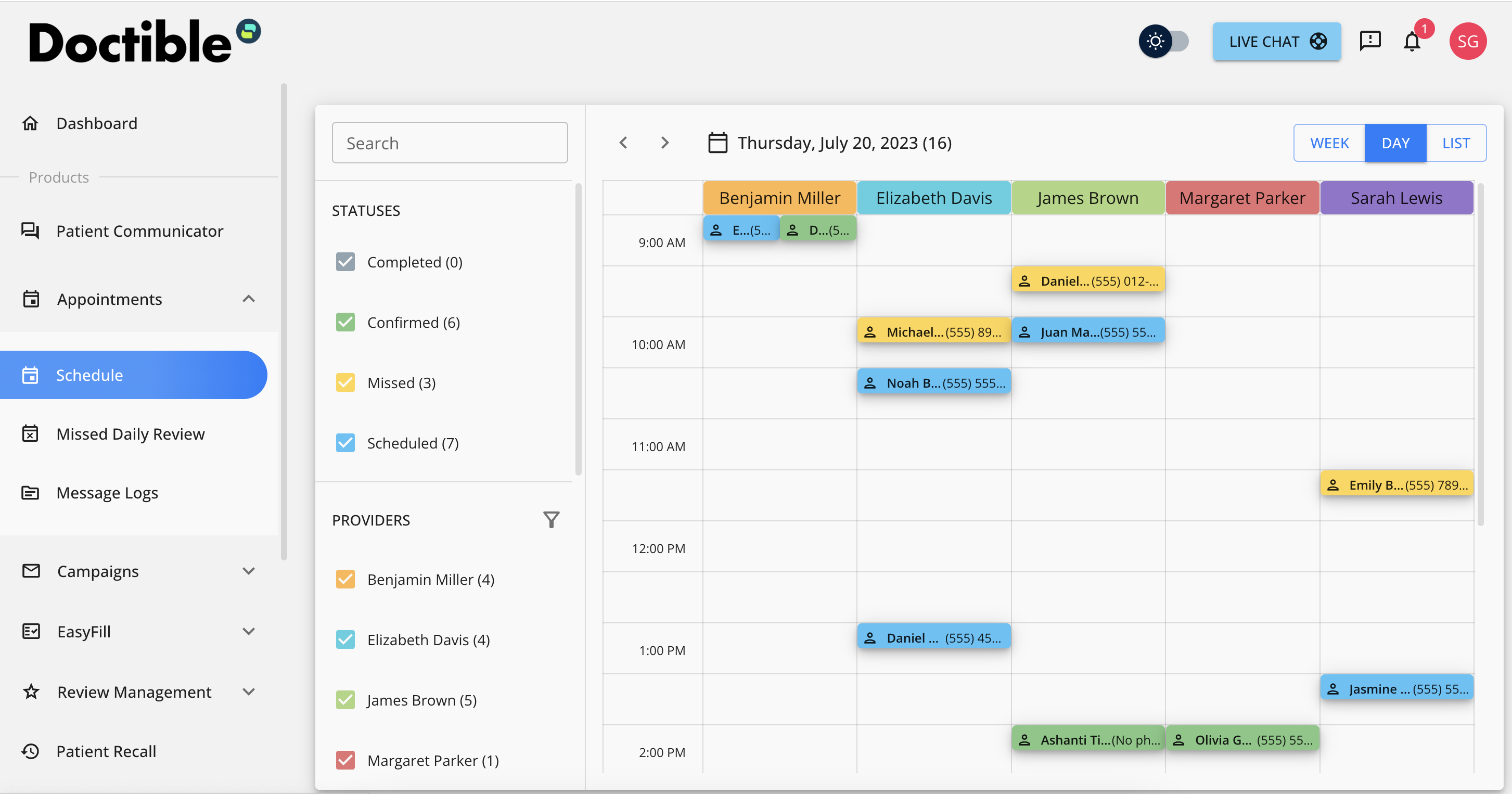Go to the next day with the arrow
Viewport: 1512px width, 794px height.
(664, 142)
